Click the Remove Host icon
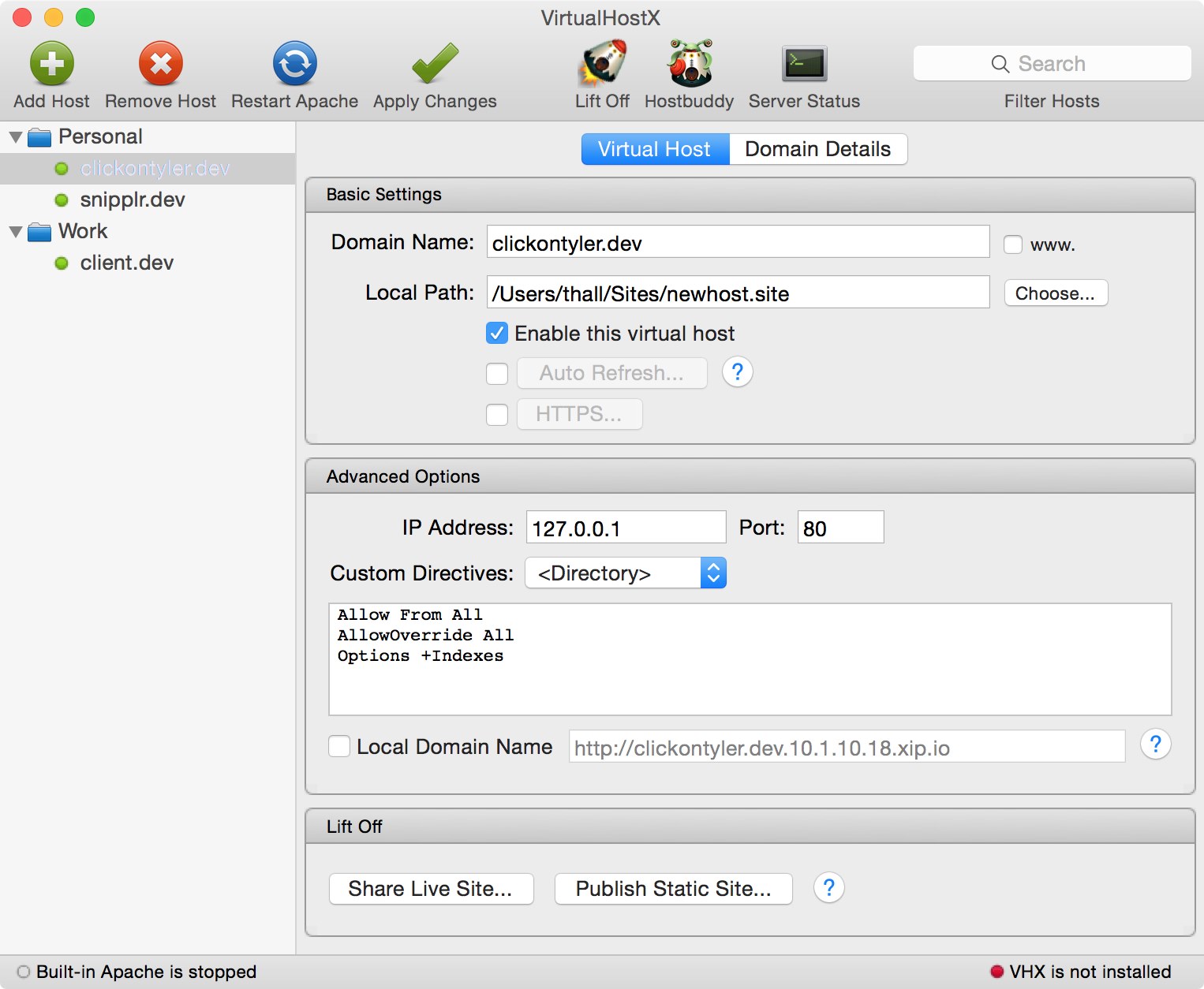Image resolution: width=1204 pixels, height=989 pixels. (x=160, y=63)
